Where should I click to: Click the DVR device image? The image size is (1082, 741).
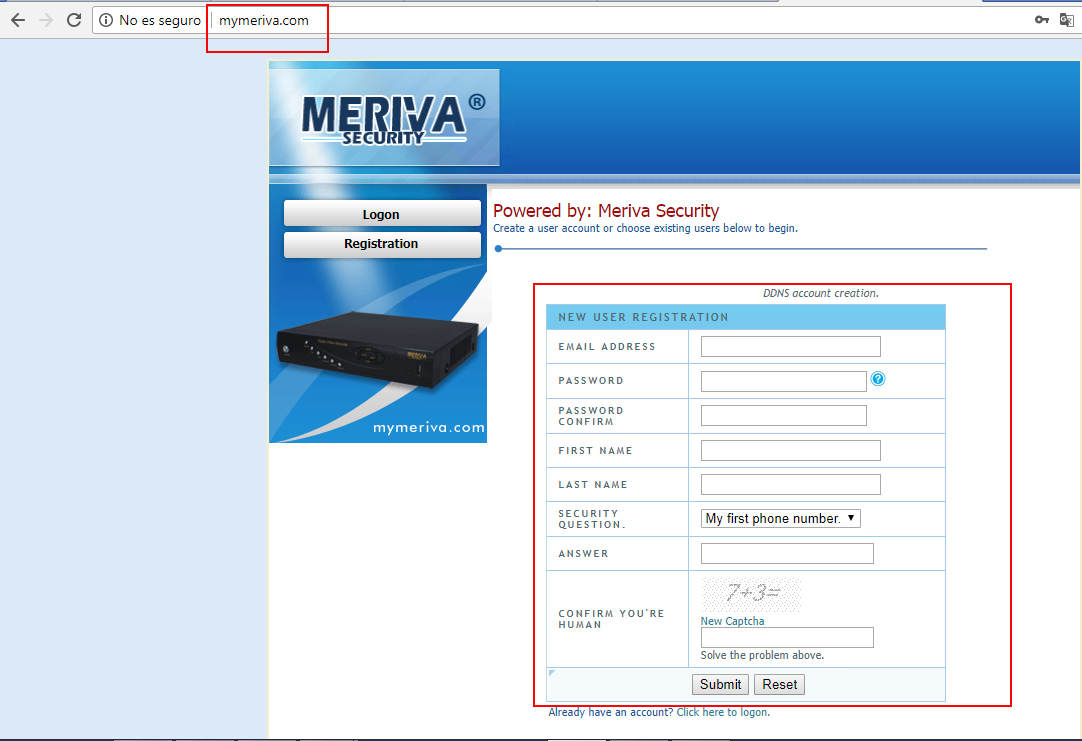[378, 349]
